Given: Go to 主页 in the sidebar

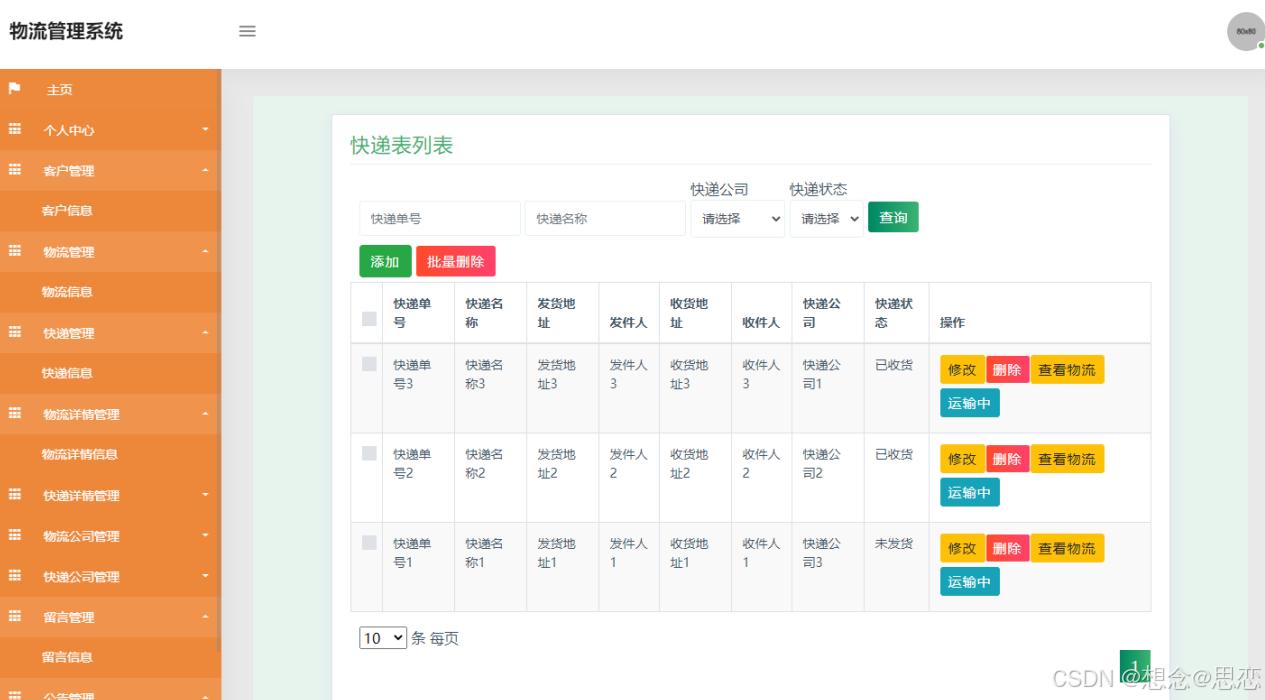Looking at the screenshot, I should coord(109,89).
